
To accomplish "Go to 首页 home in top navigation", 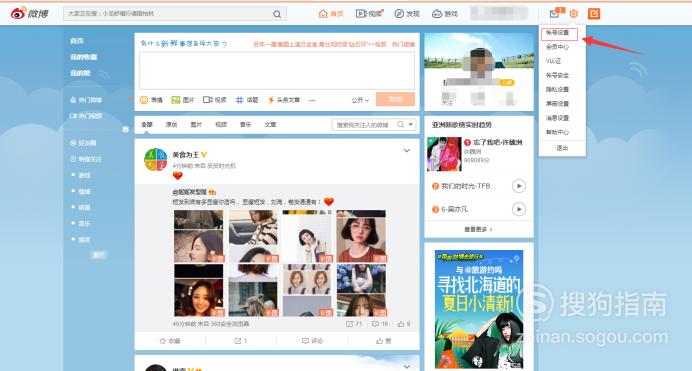I will (331, 14).
